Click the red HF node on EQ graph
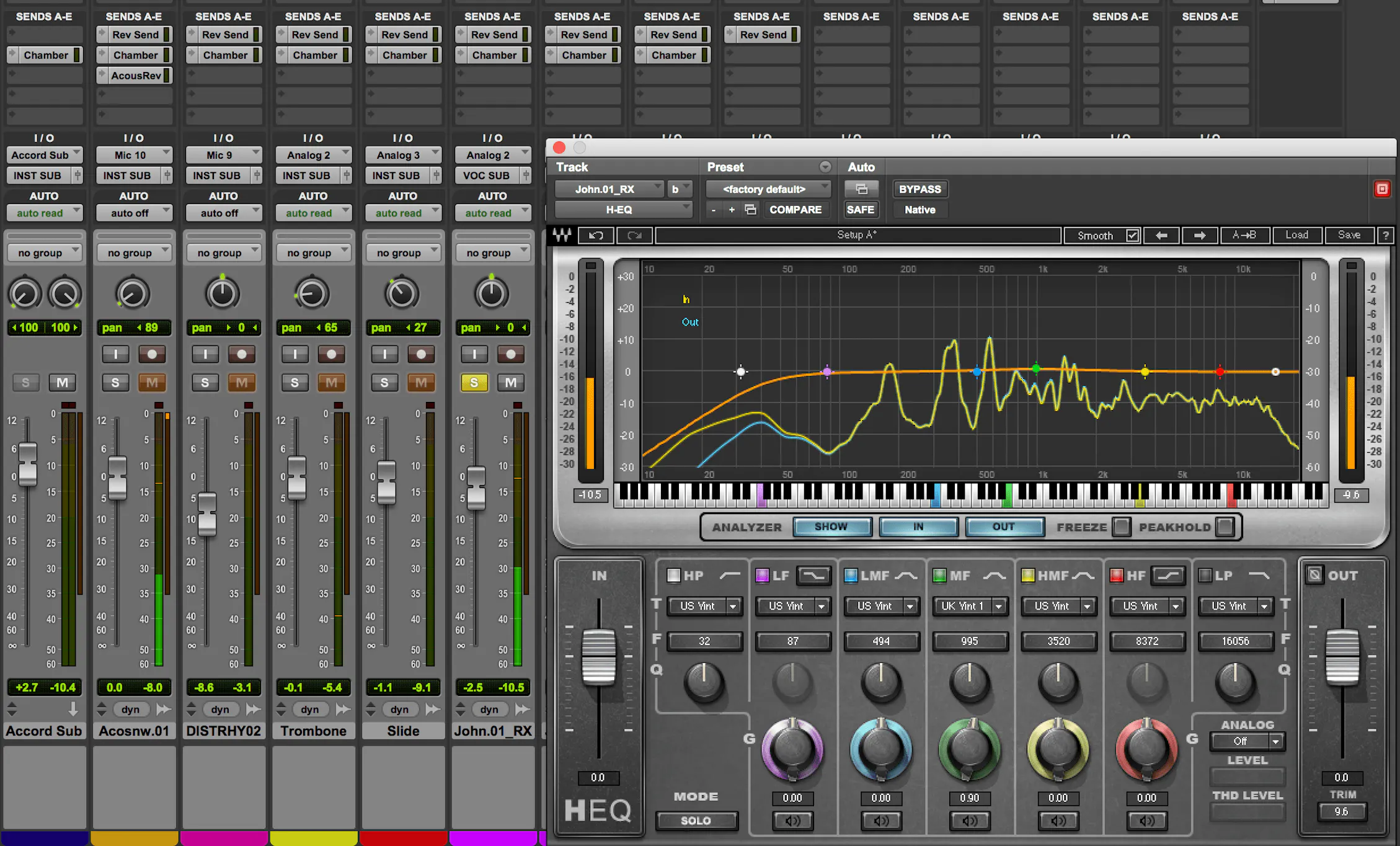 pyautogui.click(x=1220, y=372)
